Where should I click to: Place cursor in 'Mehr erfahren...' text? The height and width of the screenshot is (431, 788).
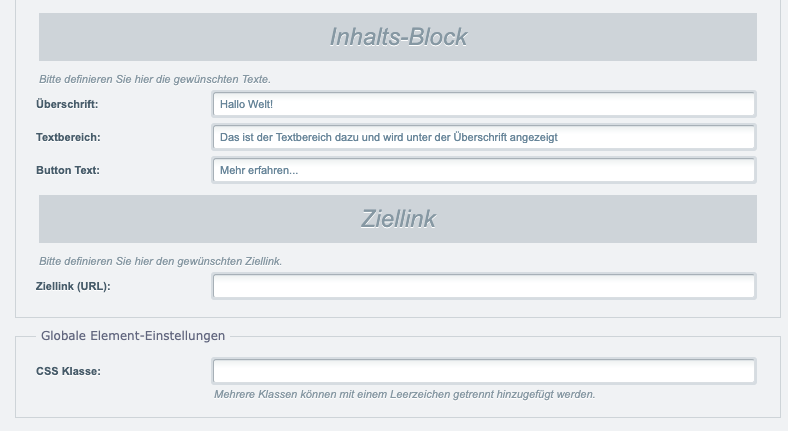[259, 171]
